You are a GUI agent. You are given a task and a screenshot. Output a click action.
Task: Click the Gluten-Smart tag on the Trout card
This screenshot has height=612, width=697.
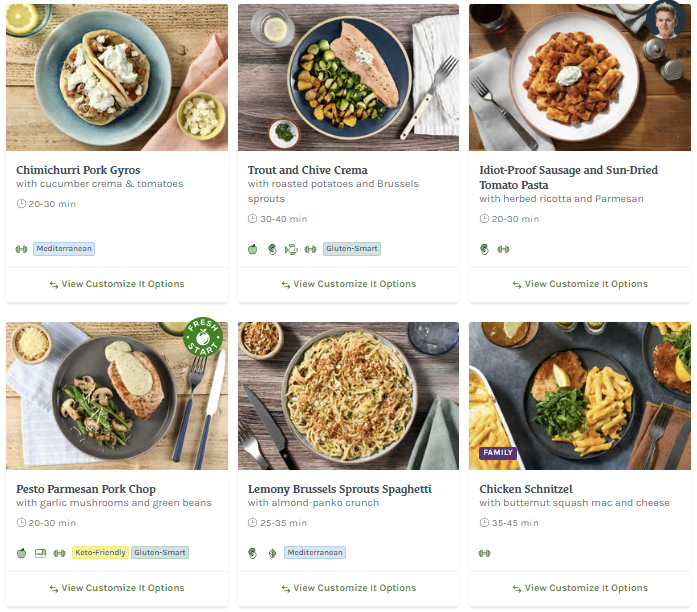pyautogui.click(x=352, y=249)
